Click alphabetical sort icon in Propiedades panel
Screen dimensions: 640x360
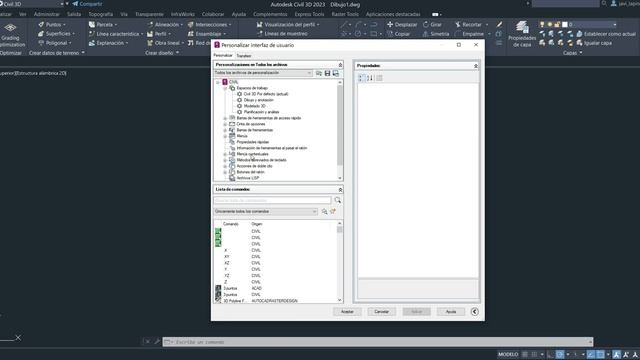[x=370, y=78]
